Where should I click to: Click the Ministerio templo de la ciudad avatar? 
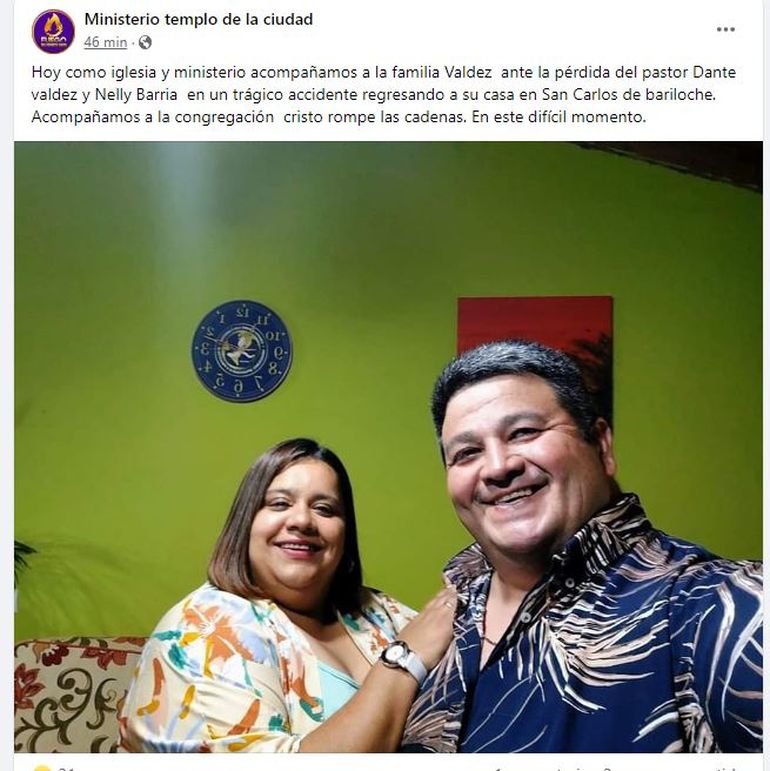(x=53, y=31)
